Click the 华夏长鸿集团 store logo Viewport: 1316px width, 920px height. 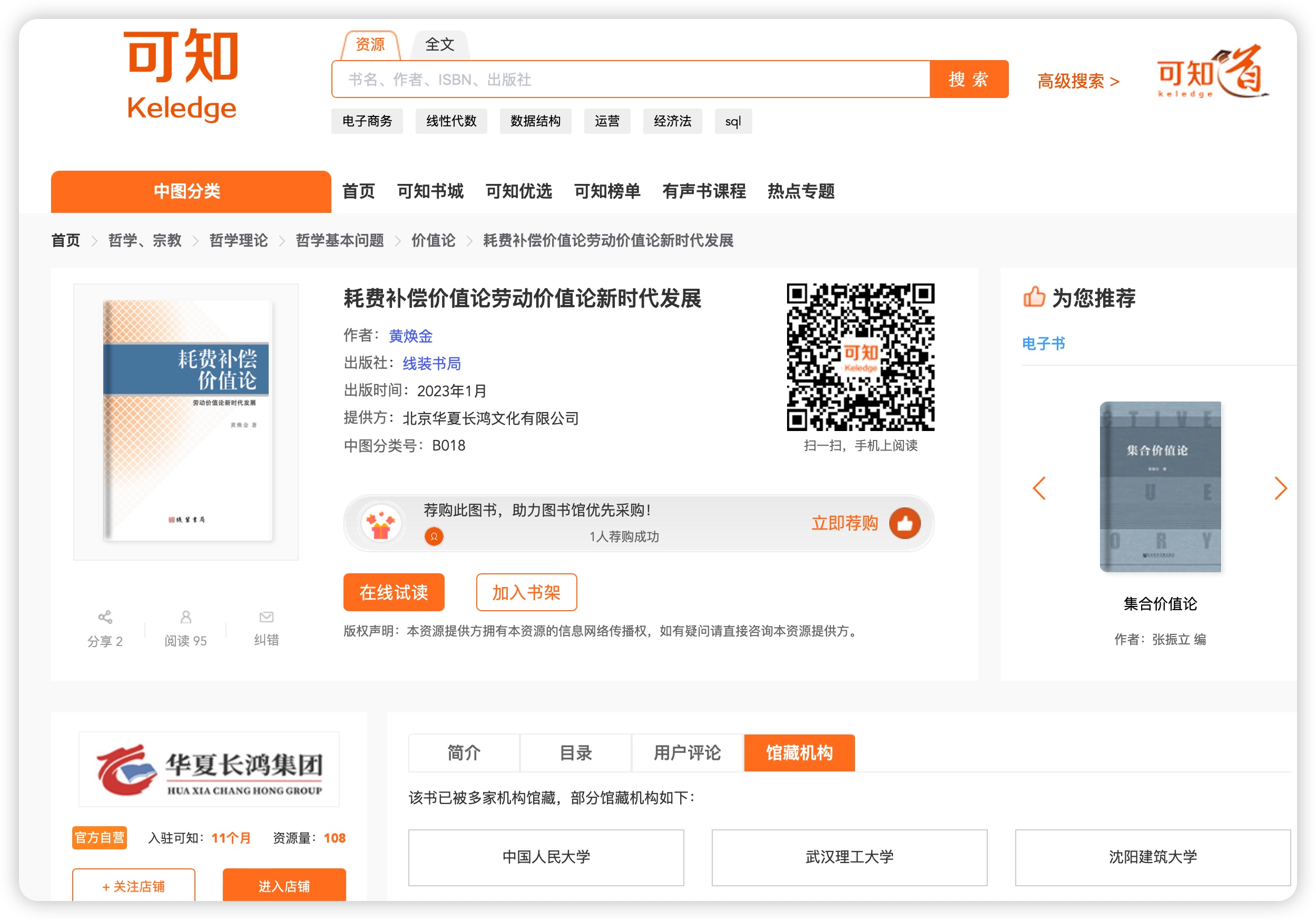(209, 769)
